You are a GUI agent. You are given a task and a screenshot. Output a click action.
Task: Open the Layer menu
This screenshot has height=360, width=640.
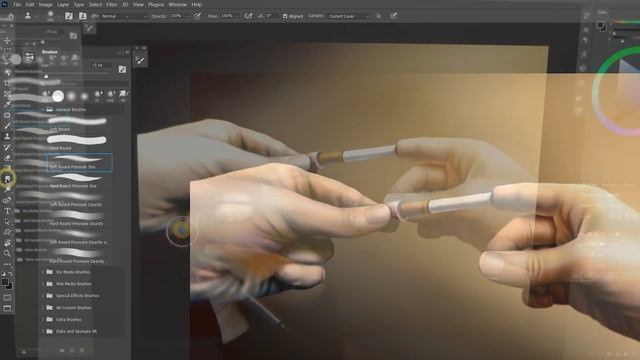(x=63, y=4)
